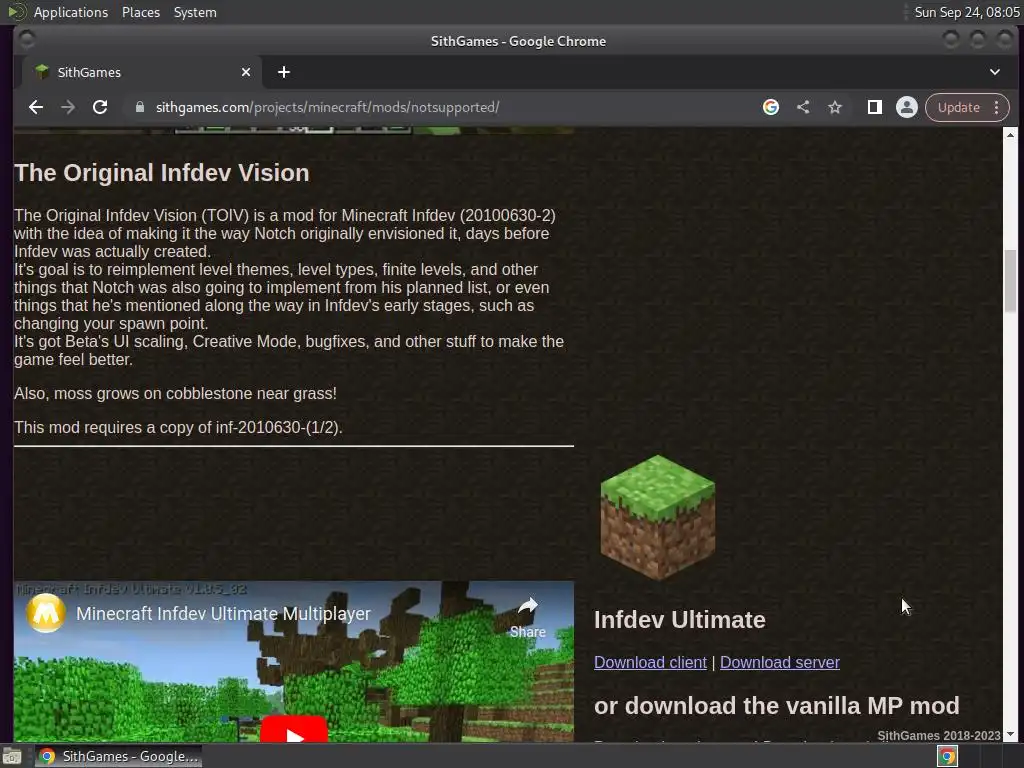Select the SithGames taskbar window button
The height and width of the screenshot is (768, 1024).
[118, 756]
